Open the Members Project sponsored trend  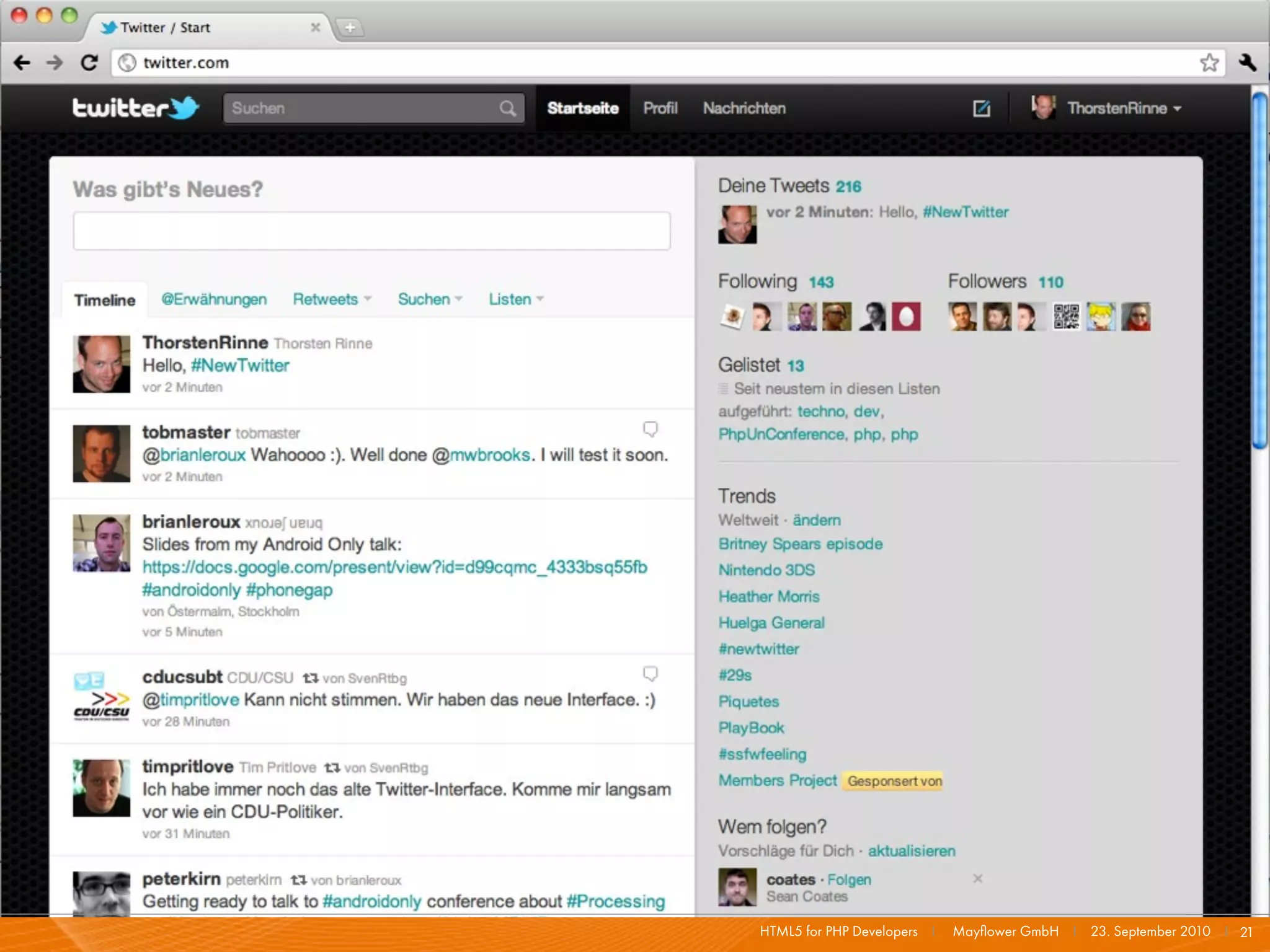(x=778, y=780)
